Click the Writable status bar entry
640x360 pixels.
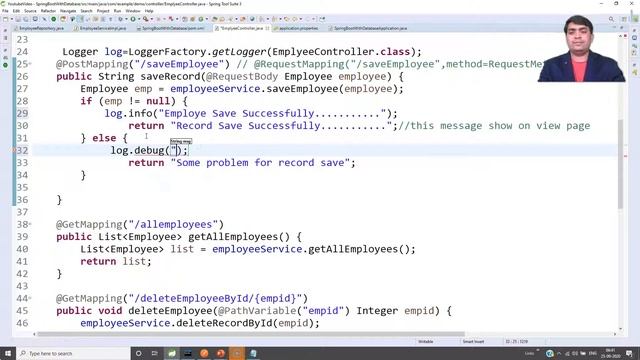426,341
